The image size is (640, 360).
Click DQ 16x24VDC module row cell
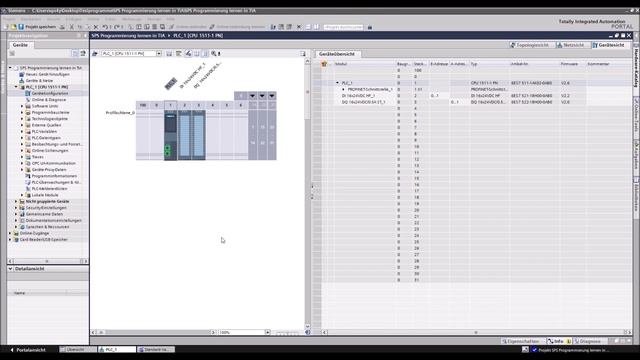pos(363,102)
